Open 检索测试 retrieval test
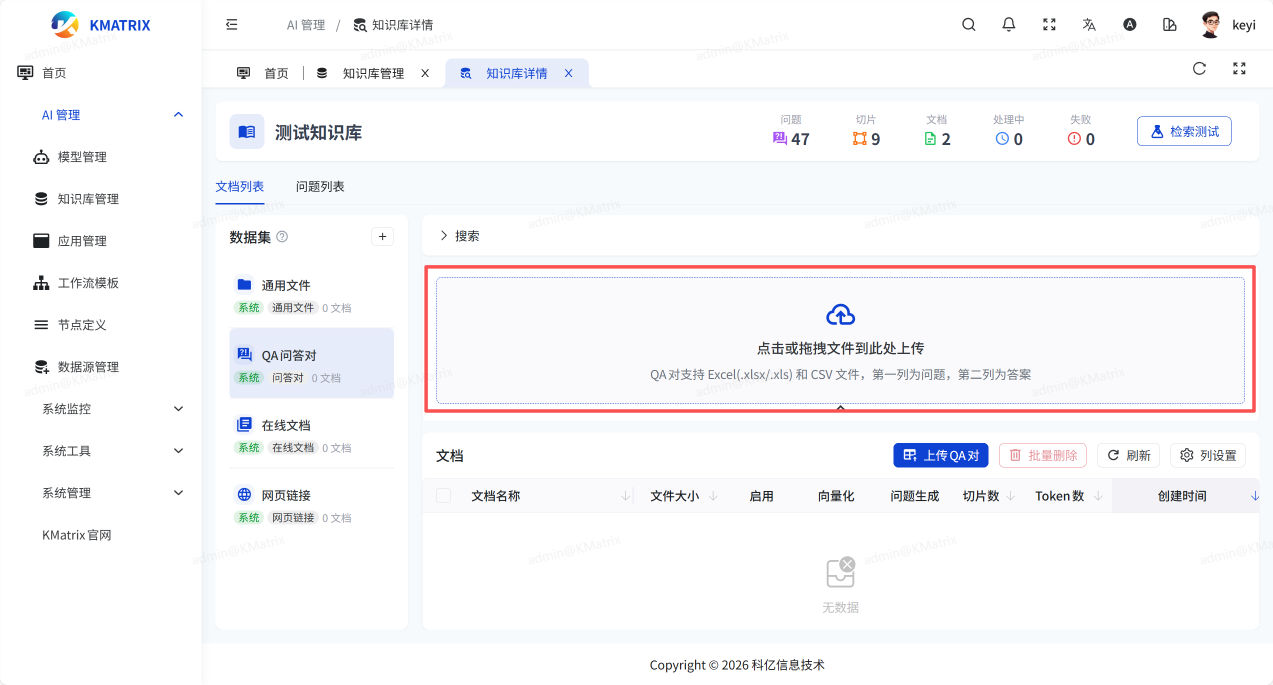1273x685 pixels. [1184, 131]
